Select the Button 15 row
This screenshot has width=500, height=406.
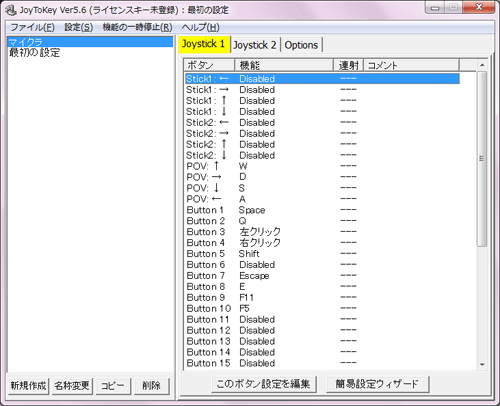pyautogui.click(x=322, y=363)
